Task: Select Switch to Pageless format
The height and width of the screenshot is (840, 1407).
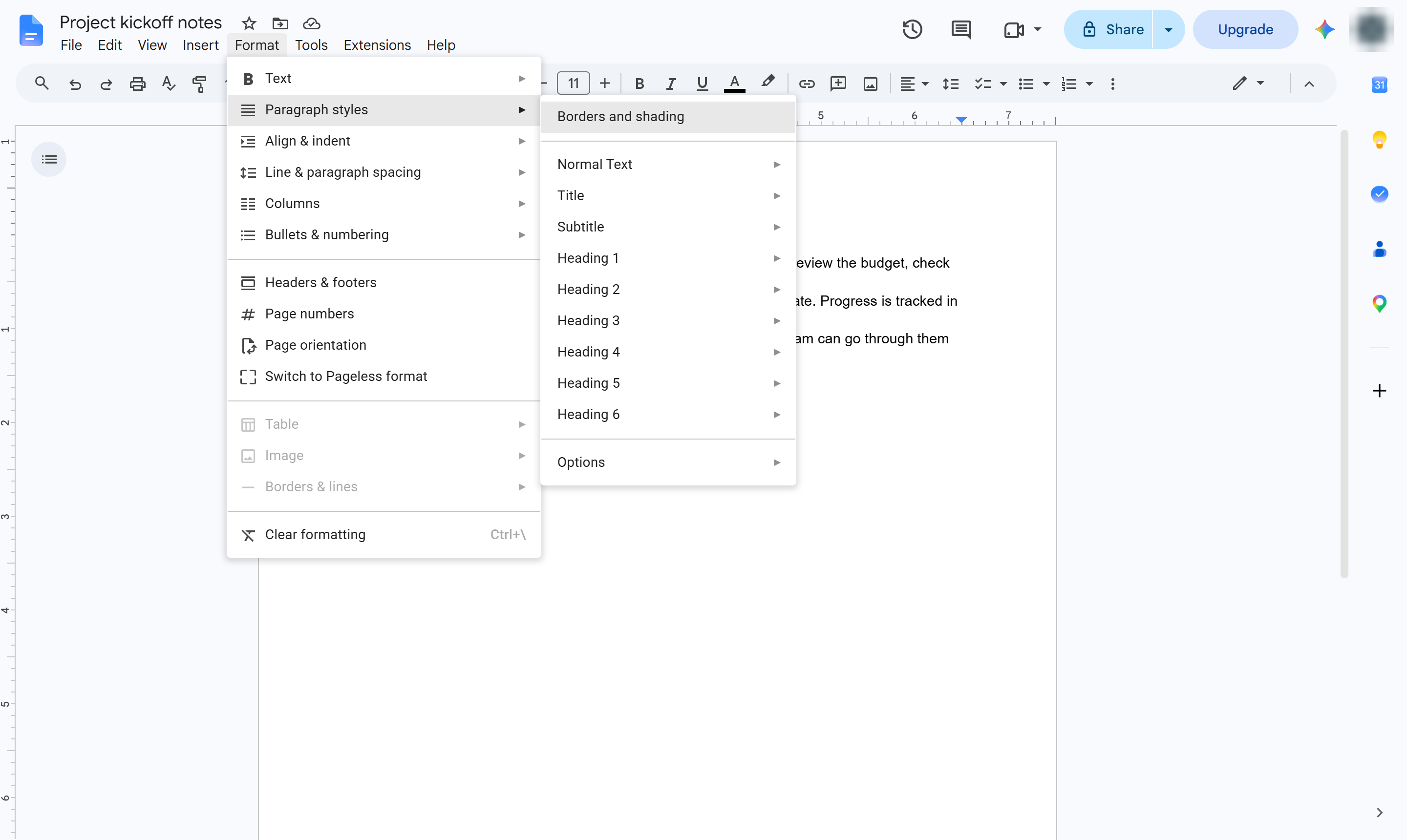Action: (x=384, y=377)
